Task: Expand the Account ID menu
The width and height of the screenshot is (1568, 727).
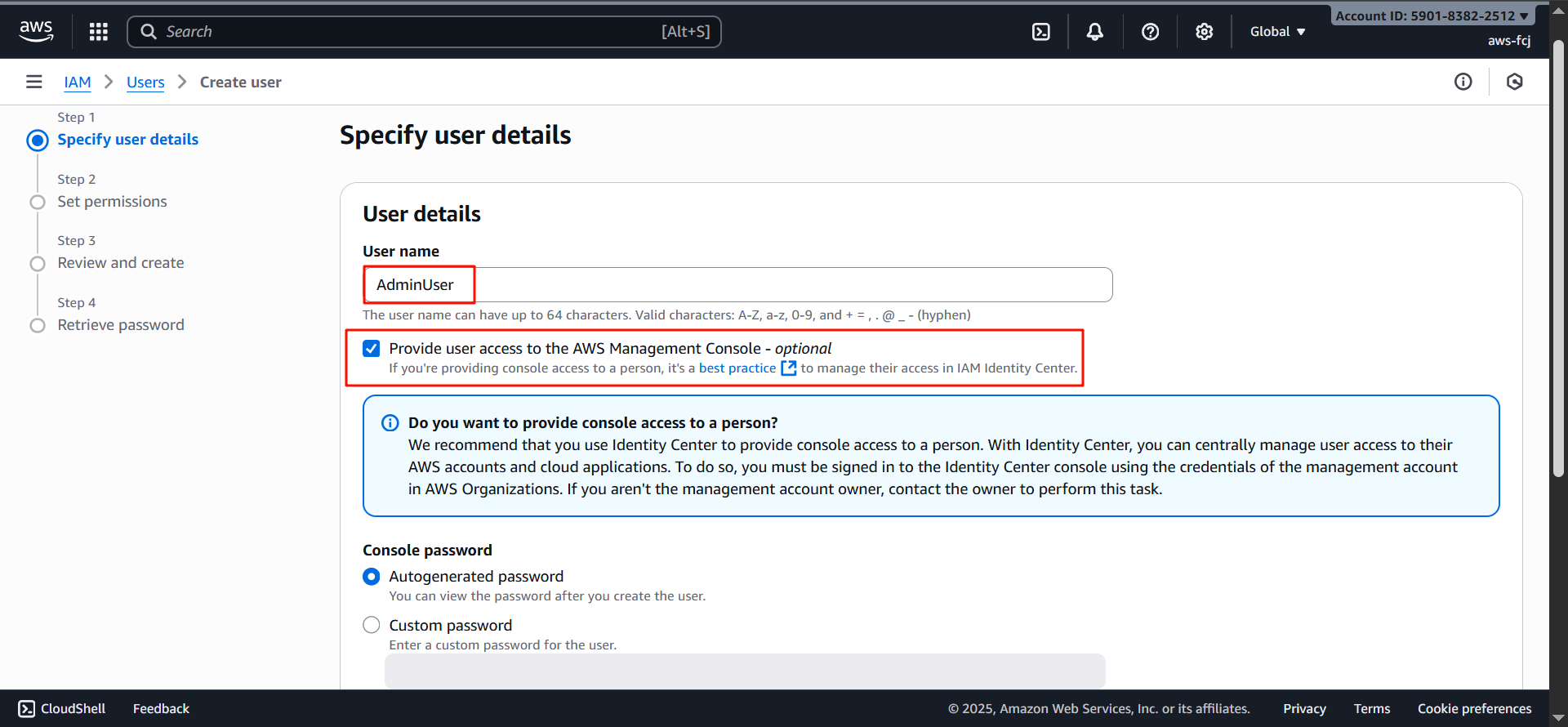Action: pyautogui.click(x=1432, y=16)
